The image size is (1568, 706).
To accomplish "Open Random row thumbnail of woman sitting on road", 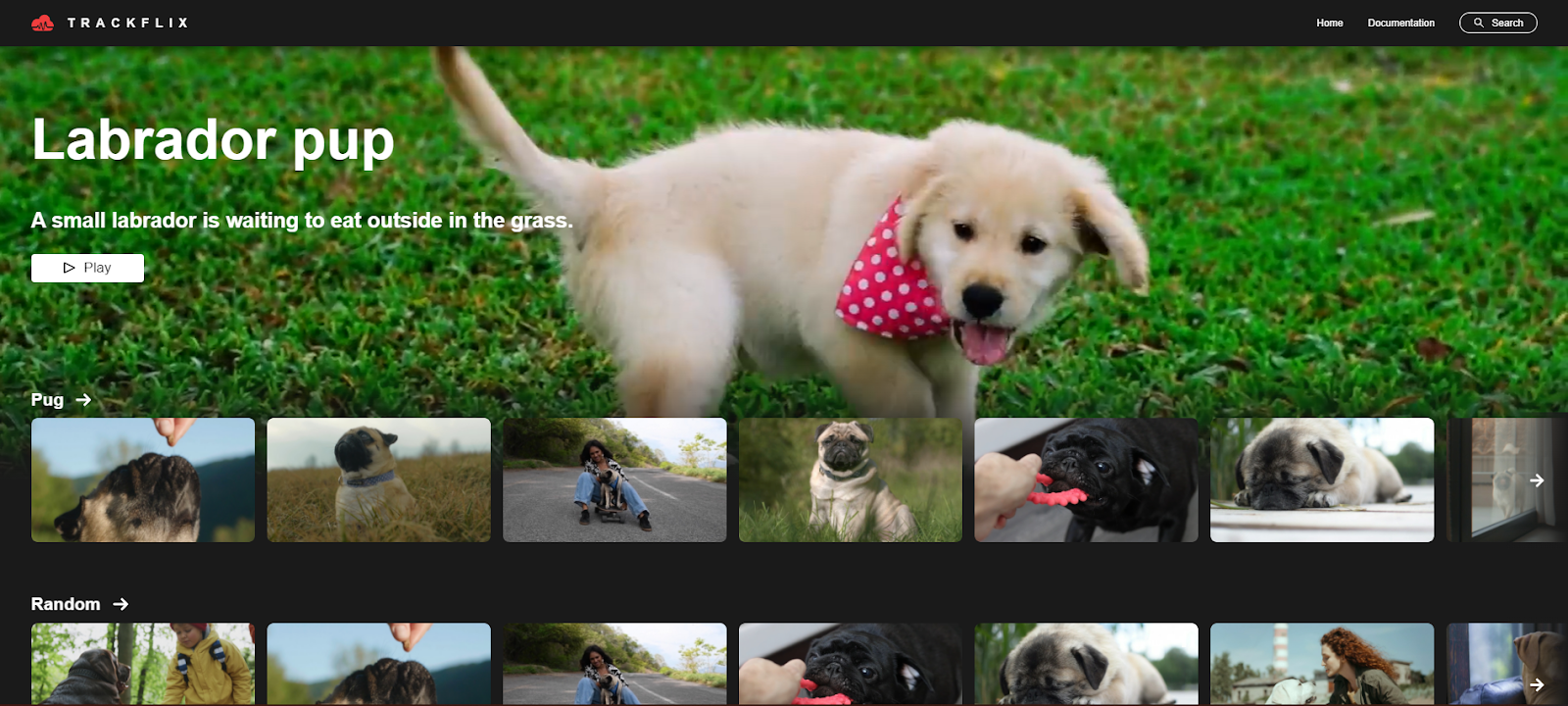I will (x=614, y=664).
